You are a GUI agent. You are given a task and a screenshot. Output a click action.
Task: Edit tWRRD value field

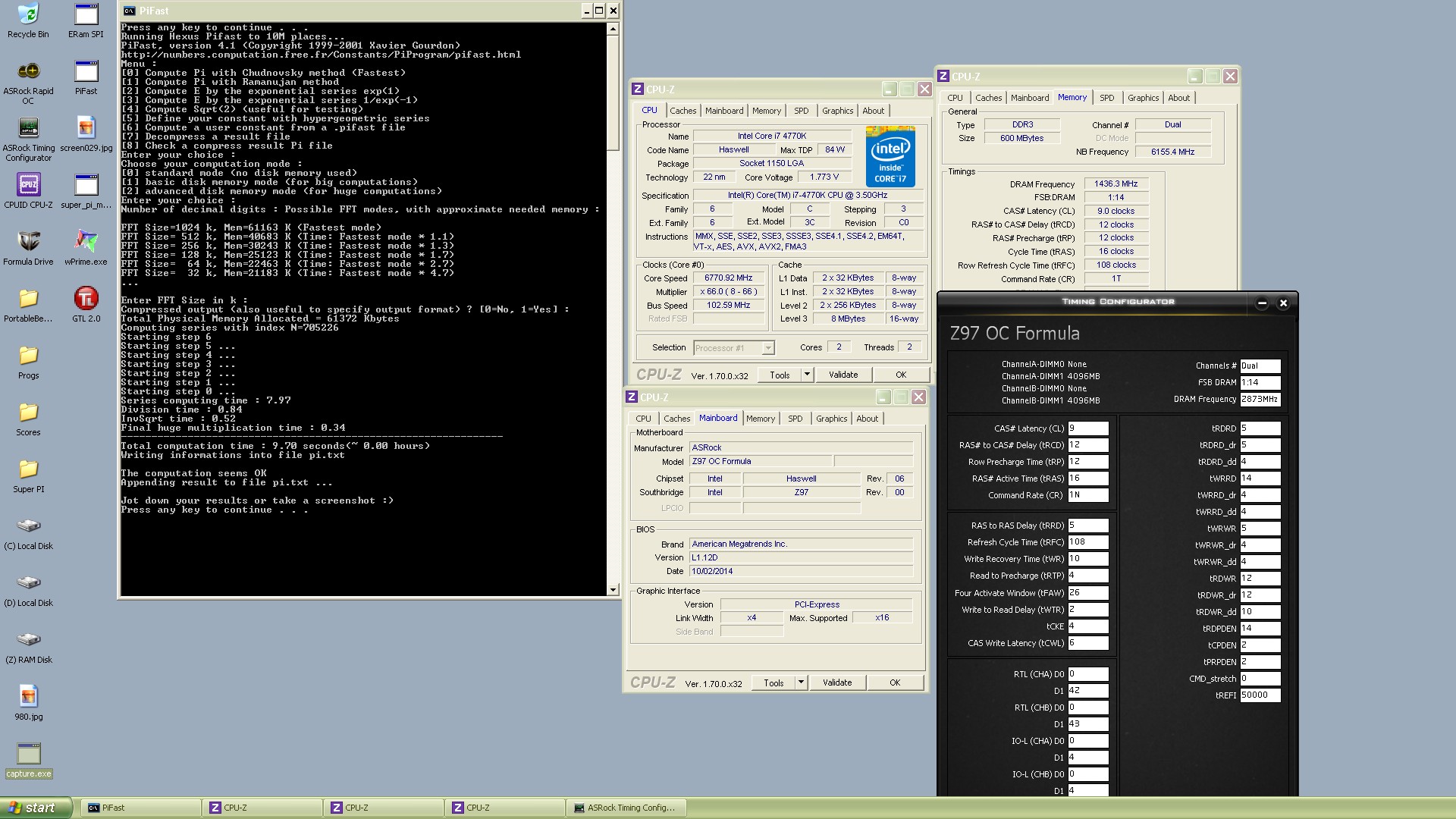1260,479
